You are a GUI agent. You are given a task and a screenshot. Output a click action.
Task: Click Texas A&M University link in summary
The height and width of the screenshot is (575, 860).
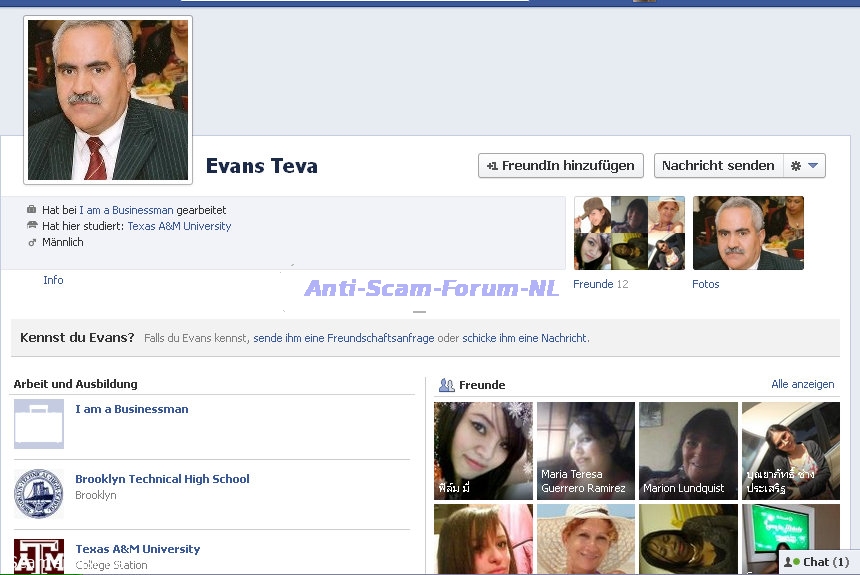(x=179, y=226)
